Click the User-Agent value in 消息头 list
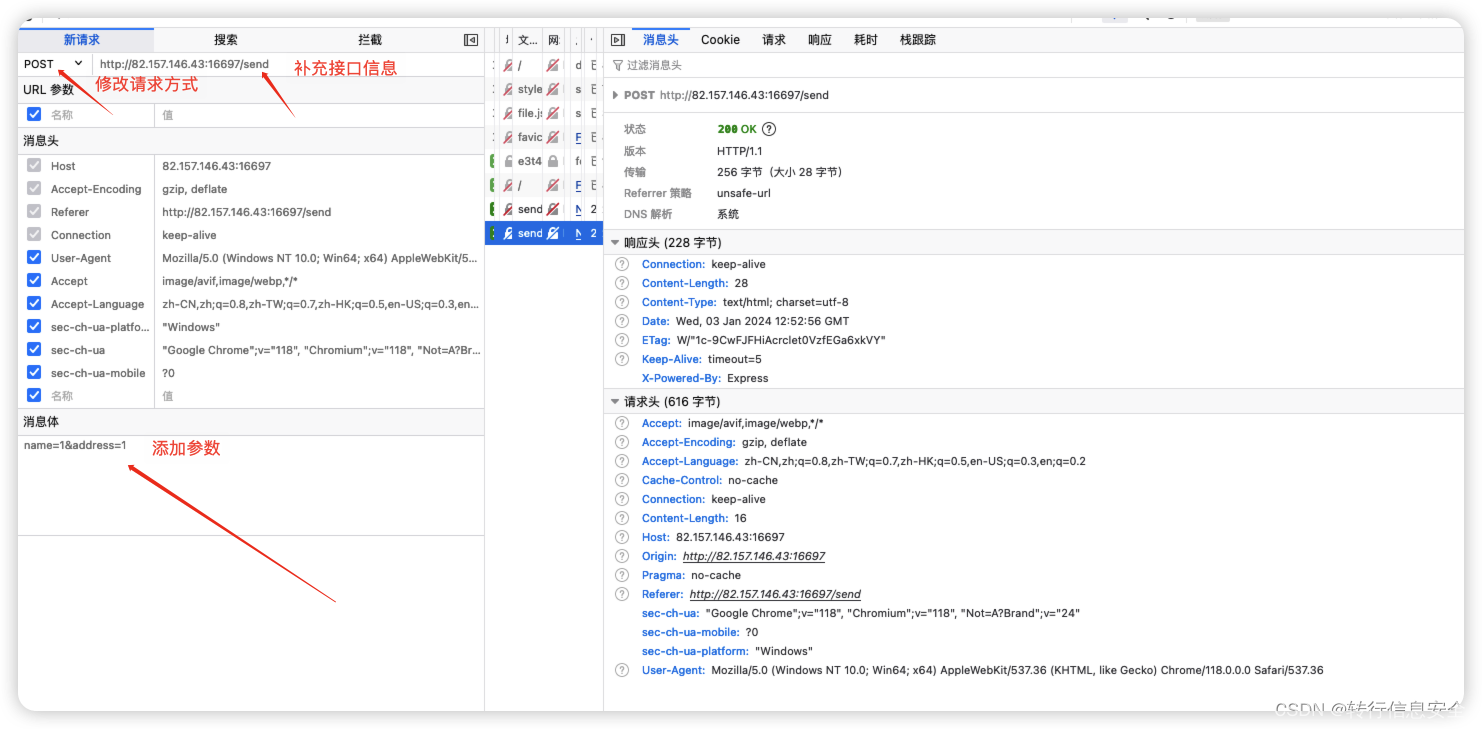Viewport: 1482px width, 729px height. pos(320,258)
